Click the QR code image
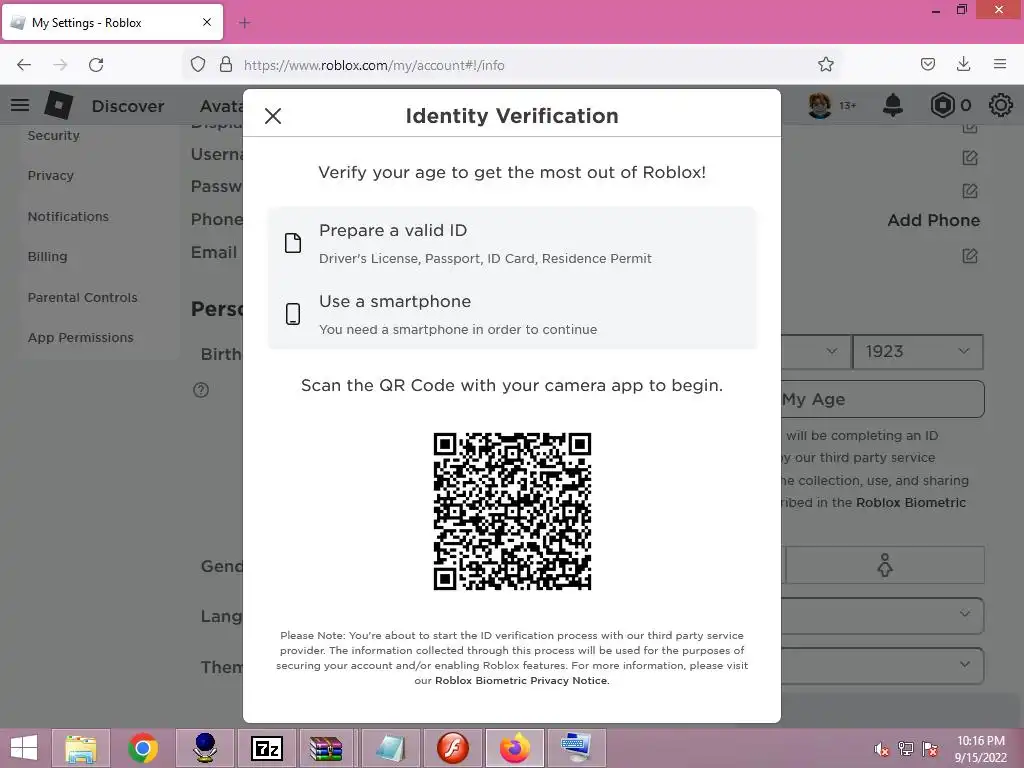This screenshot has height=768, width=1024. pyautogui.click(x=512, y=511)
